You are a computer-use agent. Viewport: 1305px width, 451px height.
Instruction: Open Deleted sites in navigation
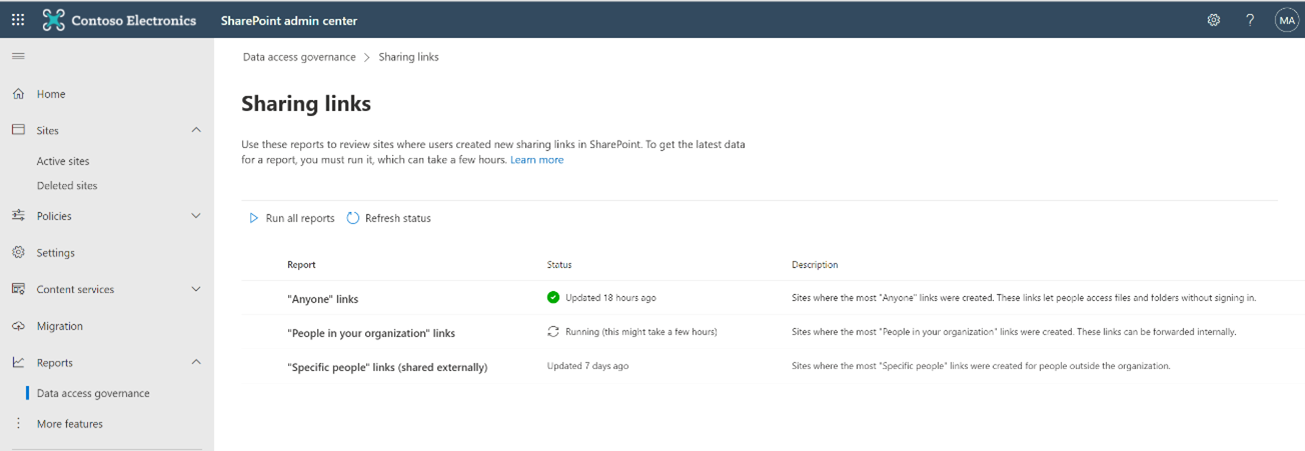point(67,186)
